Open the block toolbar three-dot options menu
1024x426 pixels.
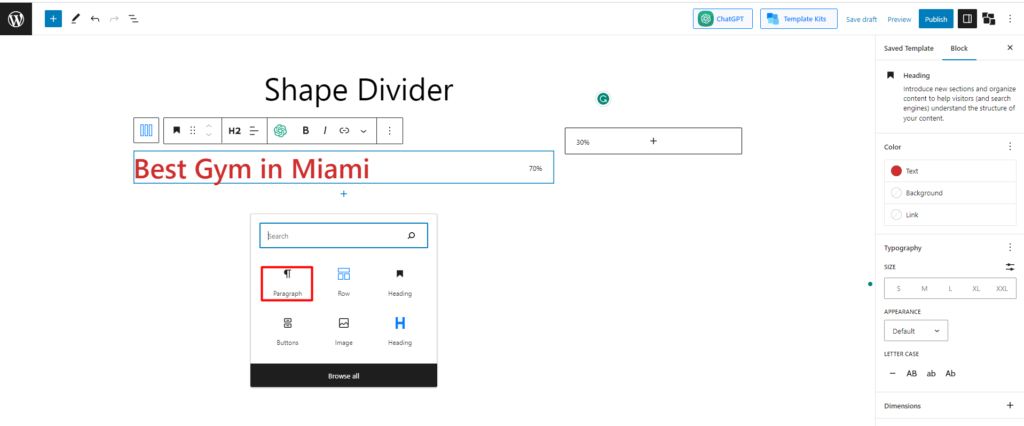[x=389, y=131]
